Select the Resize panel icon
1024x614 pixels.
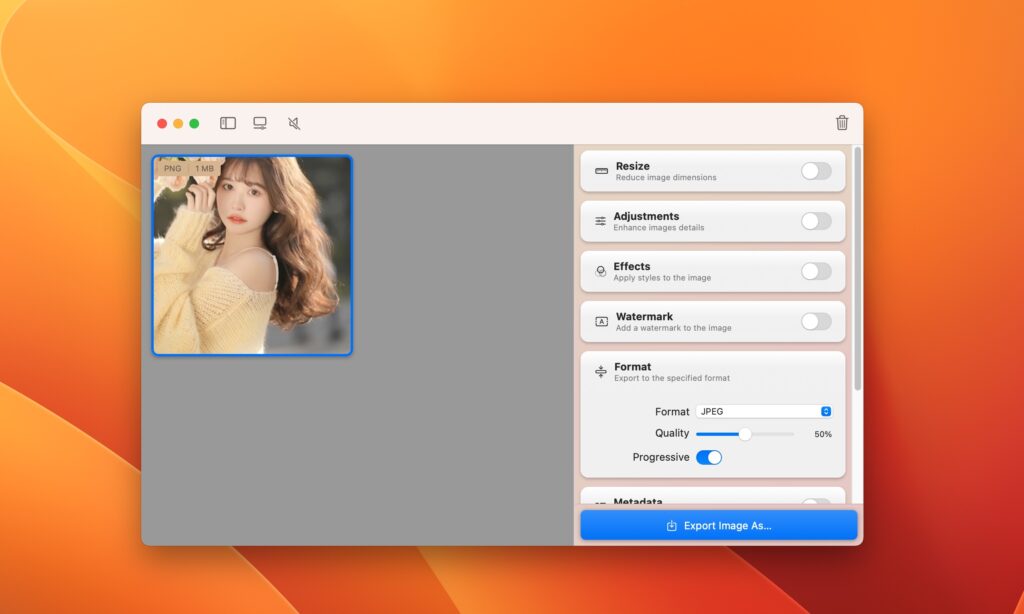coord(600,170)
